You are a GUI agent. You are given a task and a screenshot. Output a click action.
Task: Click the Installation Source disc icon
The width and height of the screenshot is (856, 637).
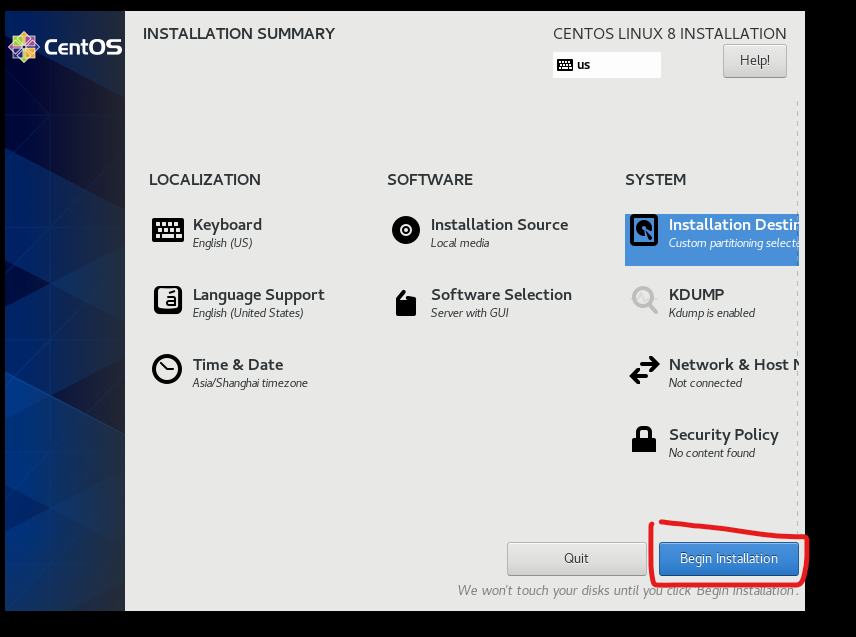[406, 230]
